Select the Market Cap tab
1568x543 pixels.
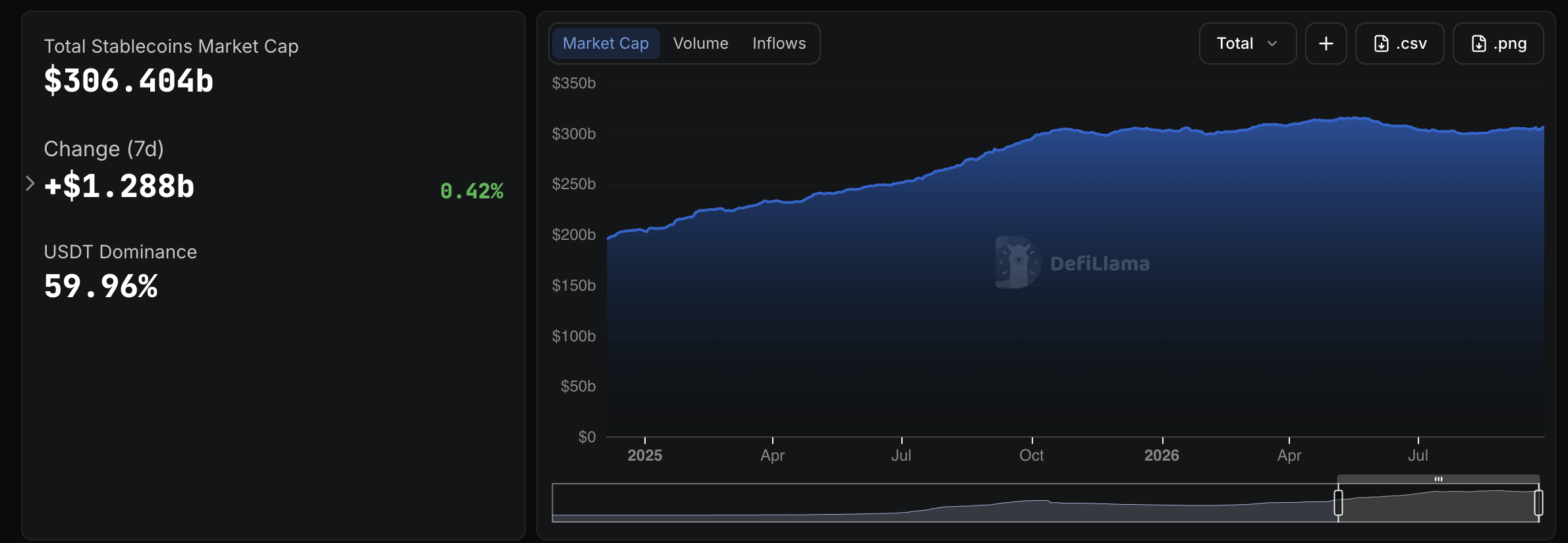click(605, 43)
